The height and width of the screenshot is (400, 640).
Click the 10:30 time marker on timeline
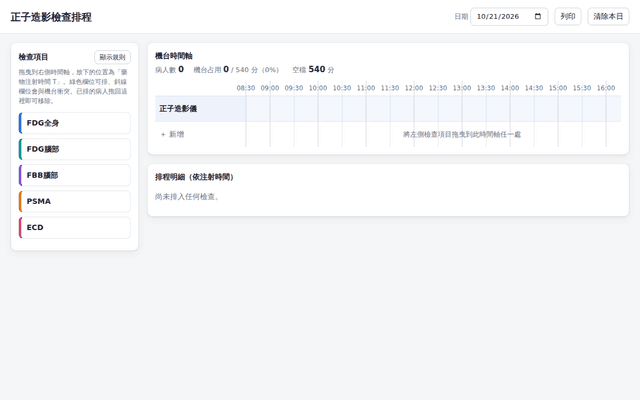(342, 88)
